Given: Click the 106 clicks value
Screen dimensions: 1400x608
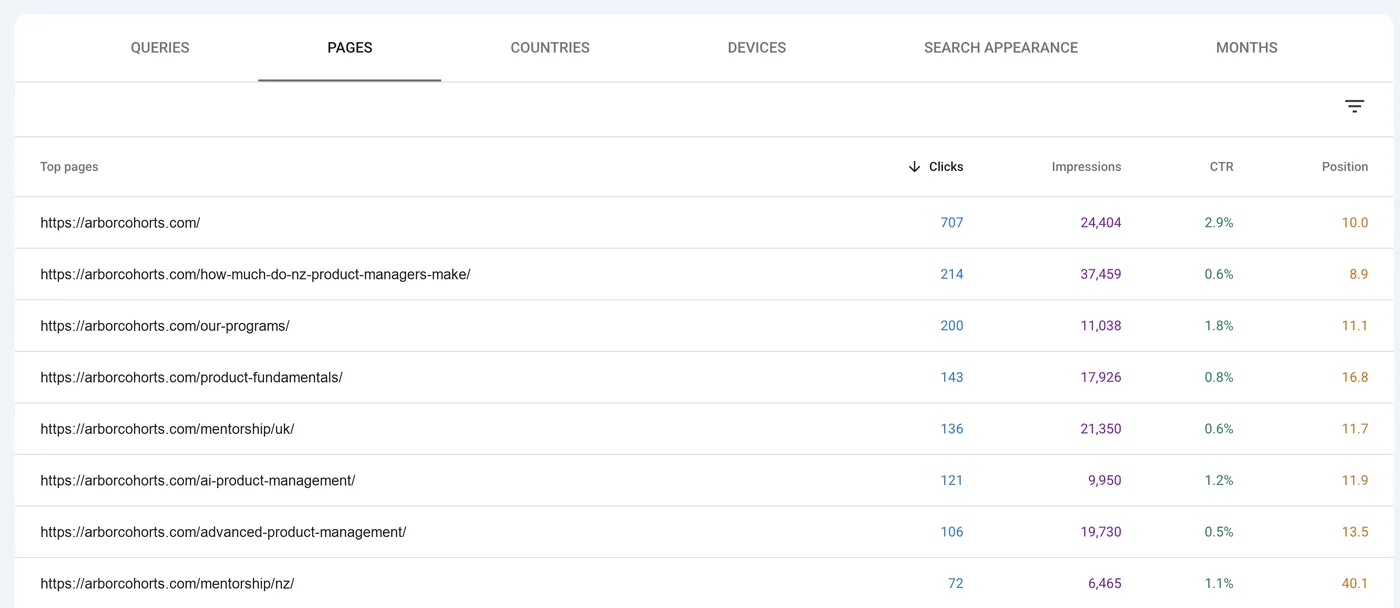Looking at the screenshot, I should pyautogui.click(x=952, y=532).
